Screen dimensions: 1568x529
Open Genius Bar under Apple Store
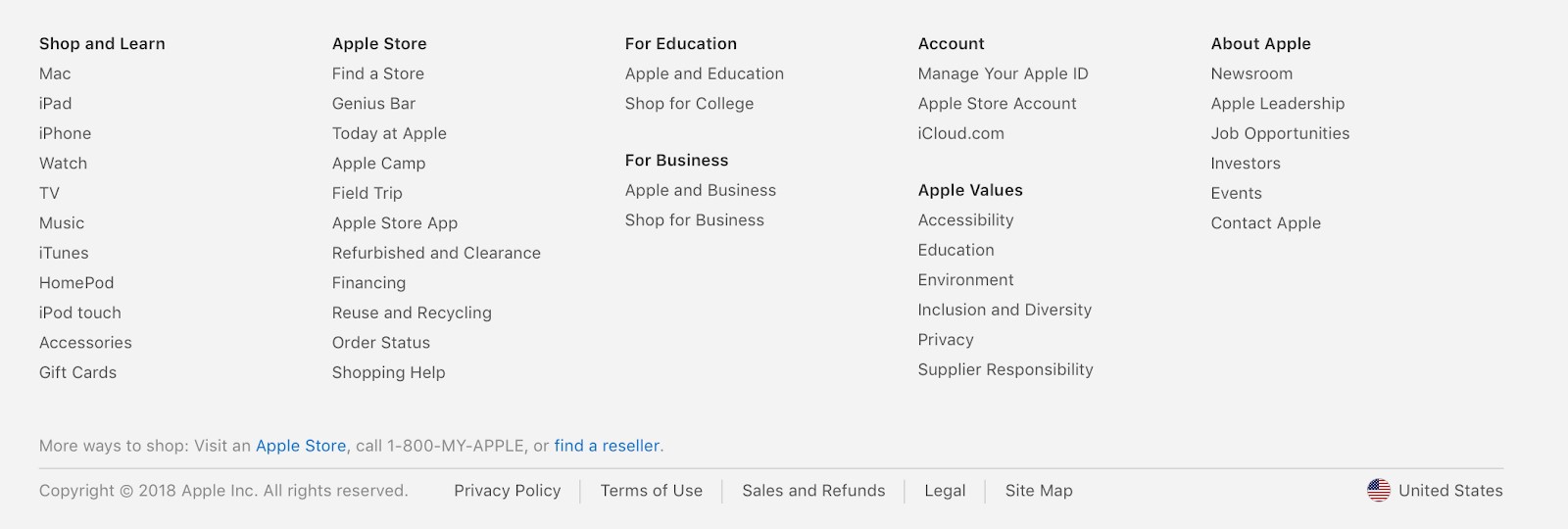[x=373, y=104]
